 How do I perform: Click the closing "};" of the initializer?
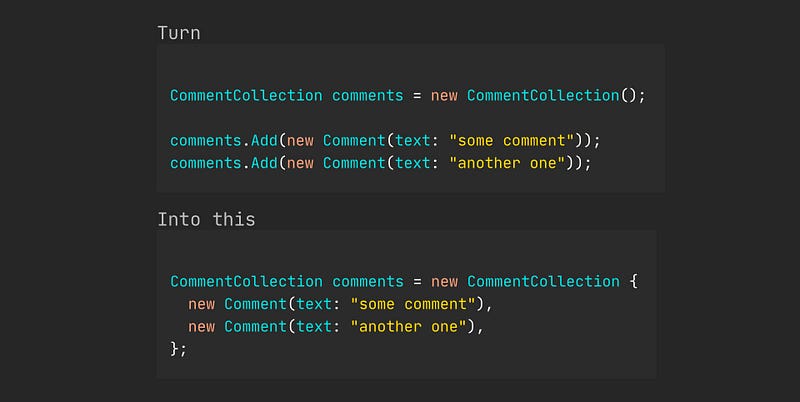[179, 348]
